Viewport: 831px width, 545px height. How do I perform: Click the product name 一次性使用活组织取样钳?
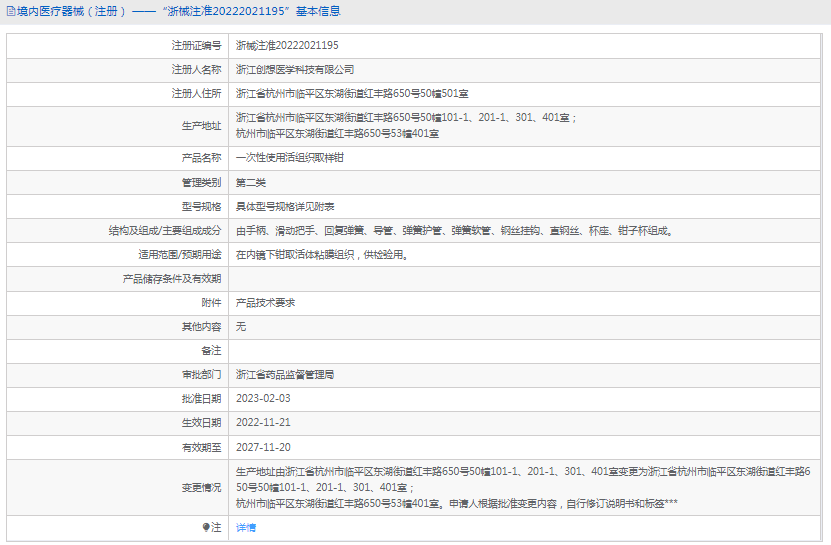coord(290,157)
